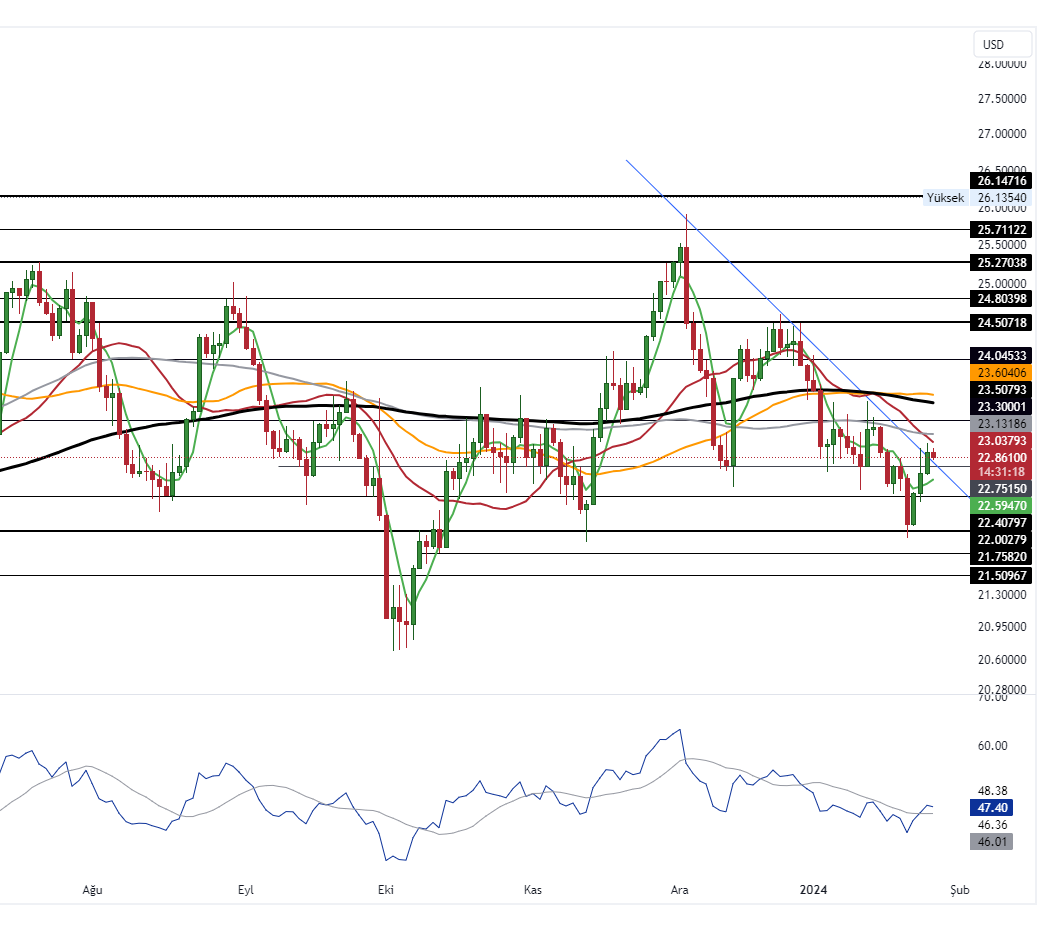Viewport: 1046px width, 939px height.
Task: Select the 22.75150 trendline price label
Action: click(x=1001, y=489)
